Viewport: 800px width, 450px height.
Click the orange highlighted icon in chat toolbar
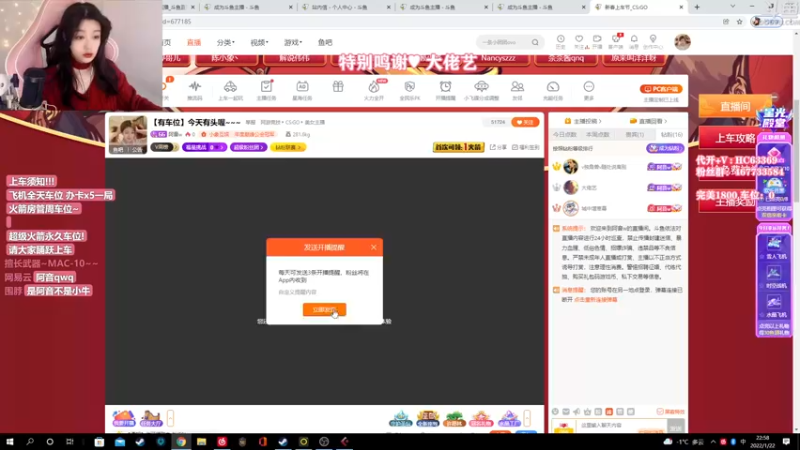point(609,411)
